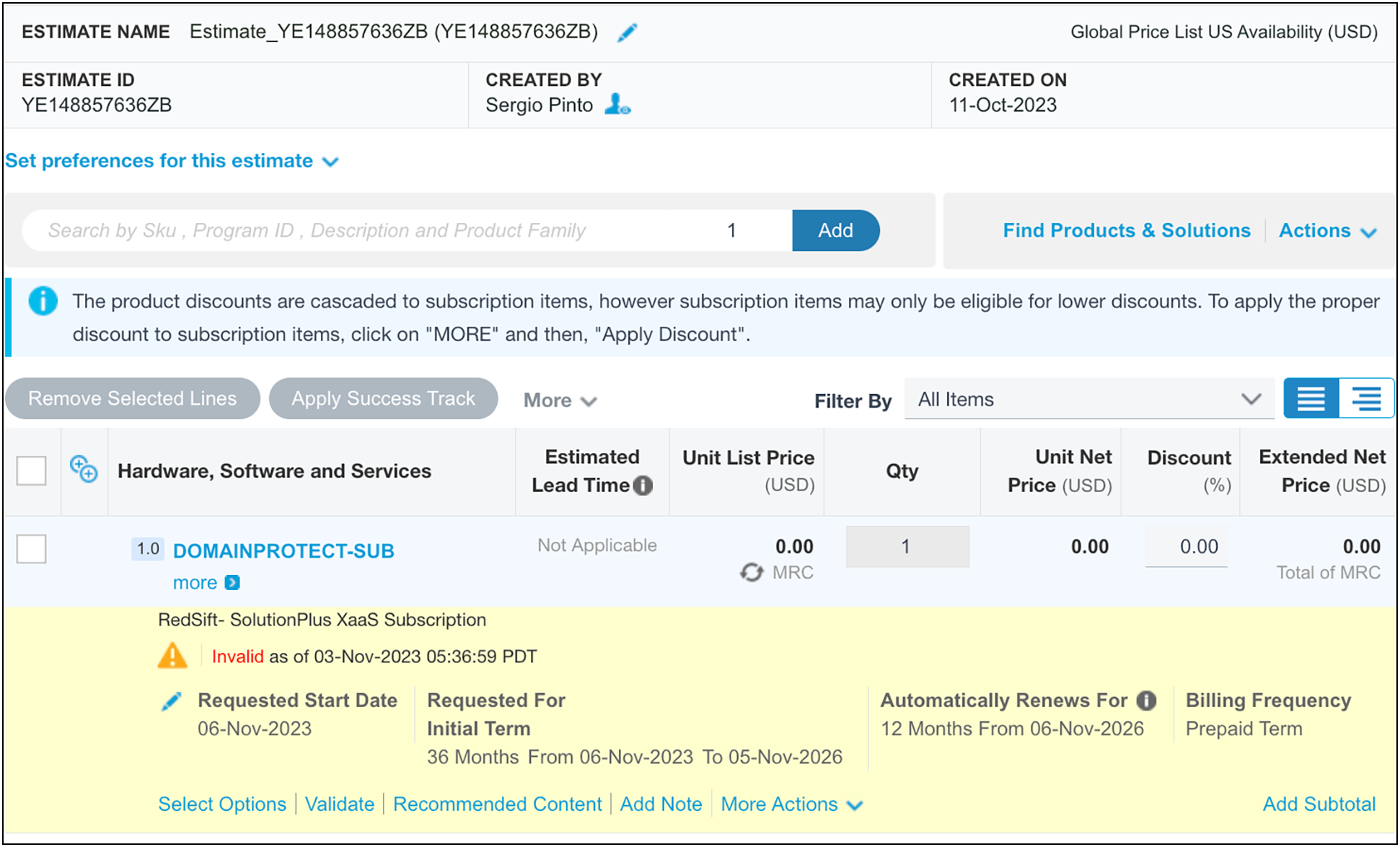Image resolution: width=1400 pixels, height=847 pixels.
Task: Switch to the compact list view icon
Action: (1311, 398)
